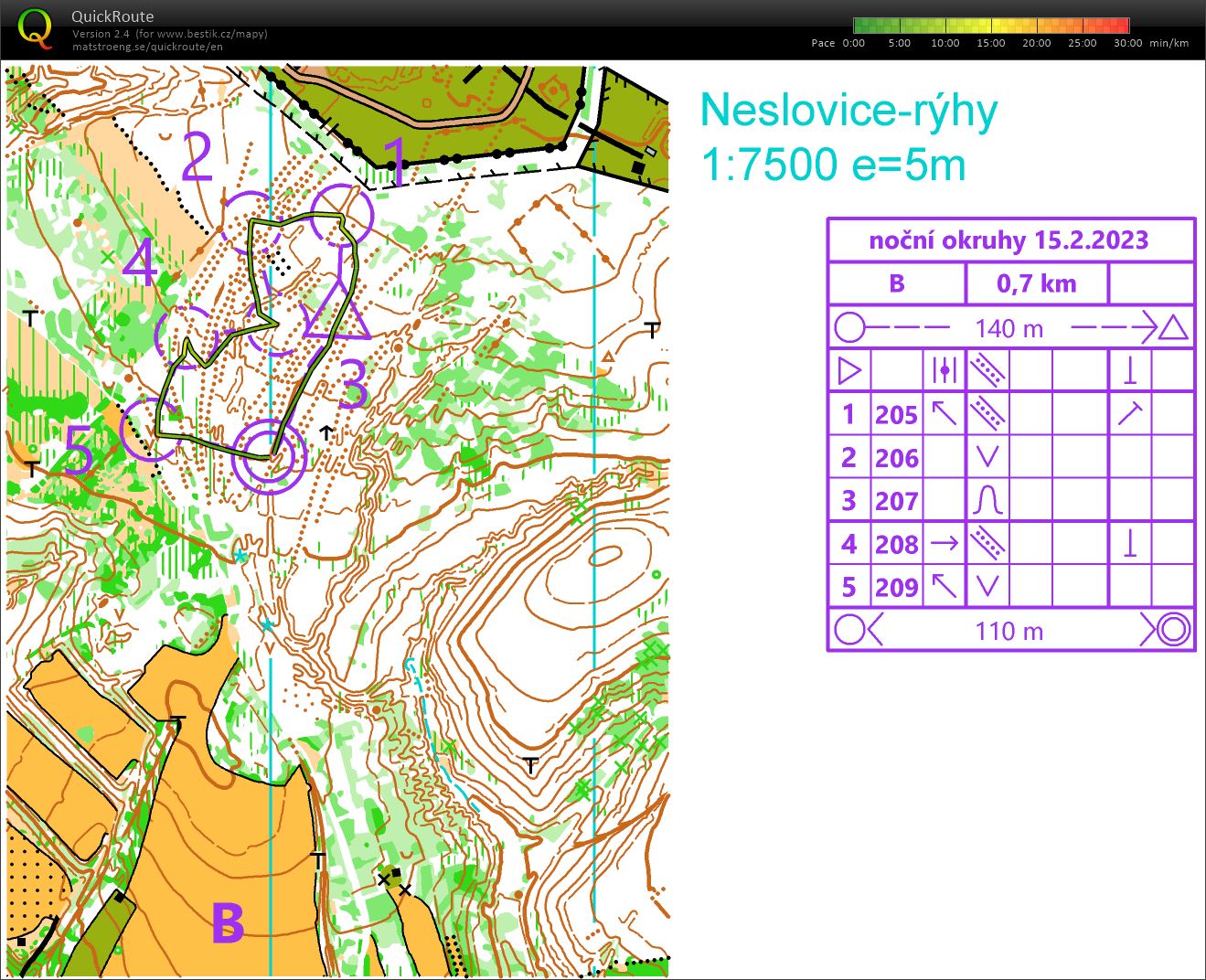Click the knoll symbol in control 3 row
Screen dimensions: 1206x980
pyautogui.click(x=987, y=501)
